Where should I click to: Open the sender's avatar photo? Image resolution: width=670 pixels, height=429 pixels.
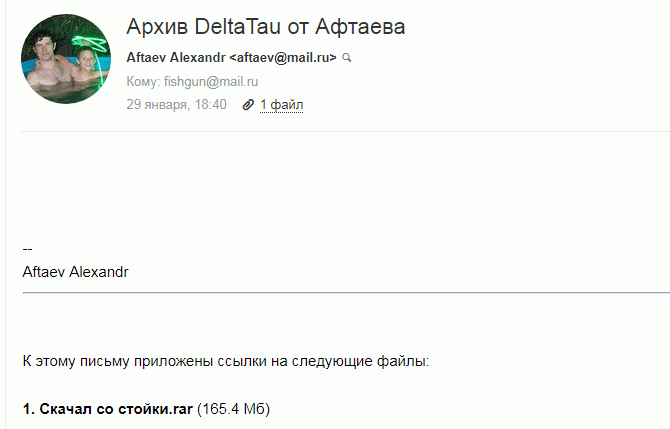[67, 59]
